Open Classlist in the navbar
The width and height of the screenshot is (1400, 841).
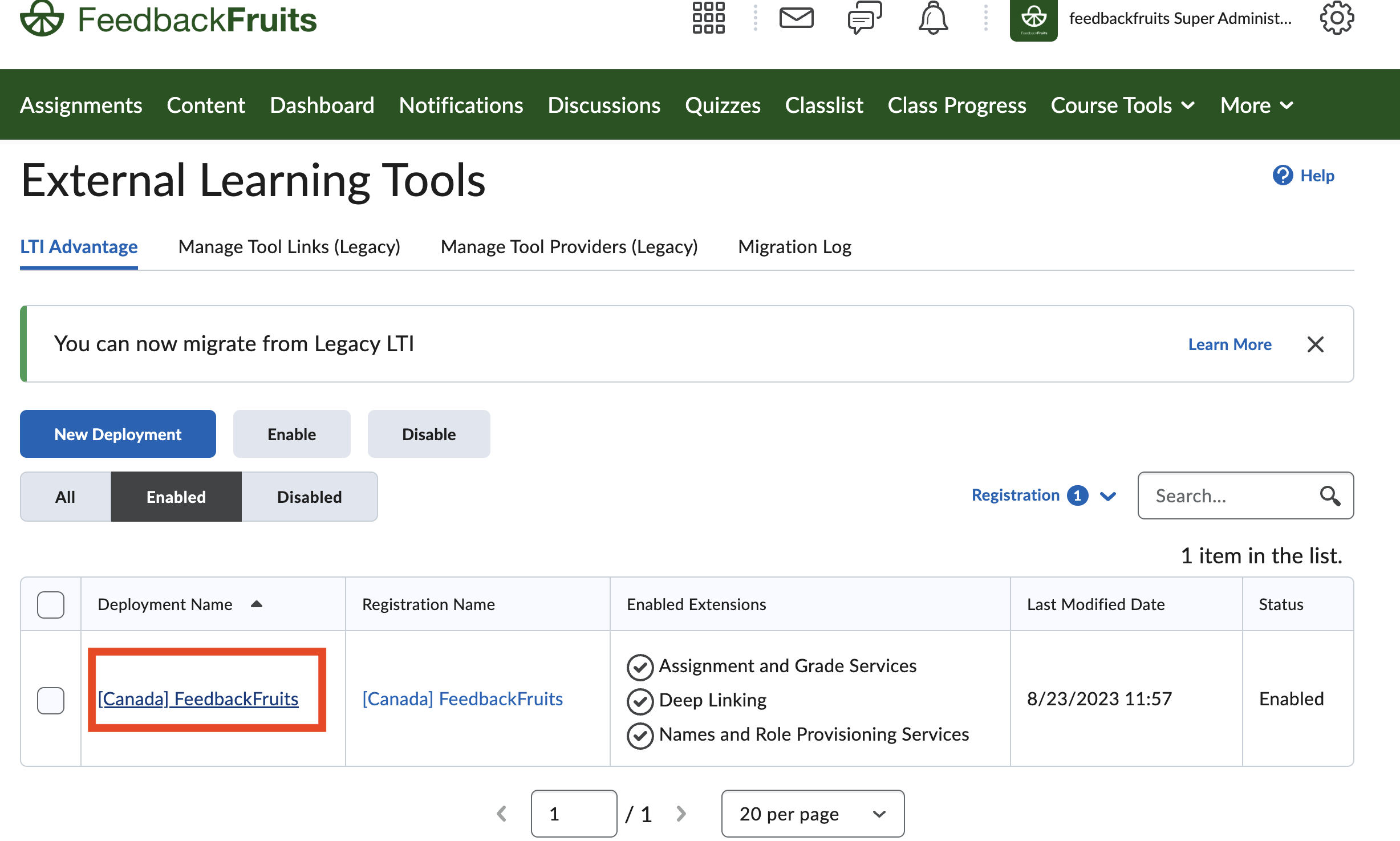tap(824, 105)
